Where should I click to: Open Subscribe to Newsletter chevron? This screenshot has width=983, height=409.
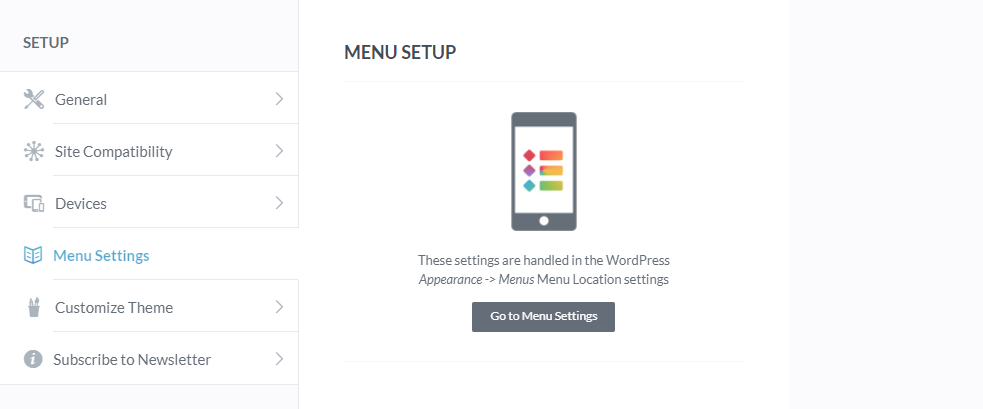[280, 359]
